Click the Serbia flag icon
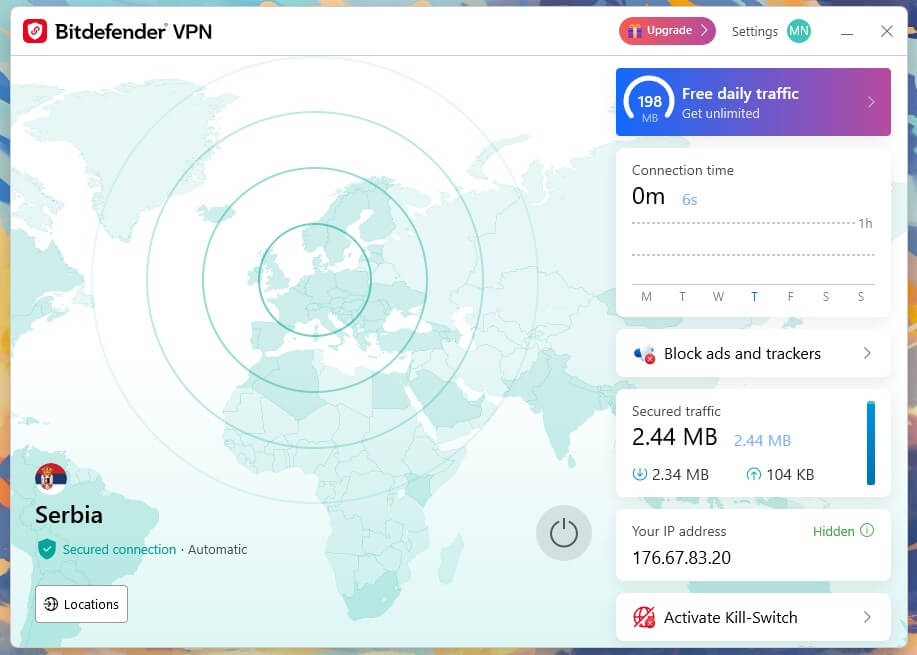Image resolution: width=917 pixels, height=655 pixels. (x=51, y=478)
